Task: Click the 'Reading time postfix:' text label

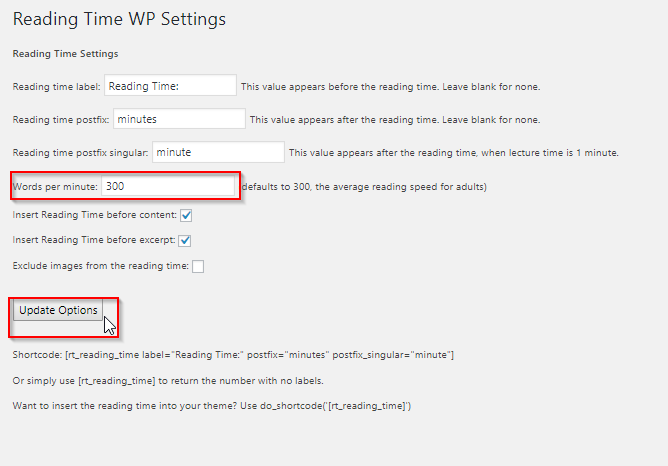Action: (61, 120)
